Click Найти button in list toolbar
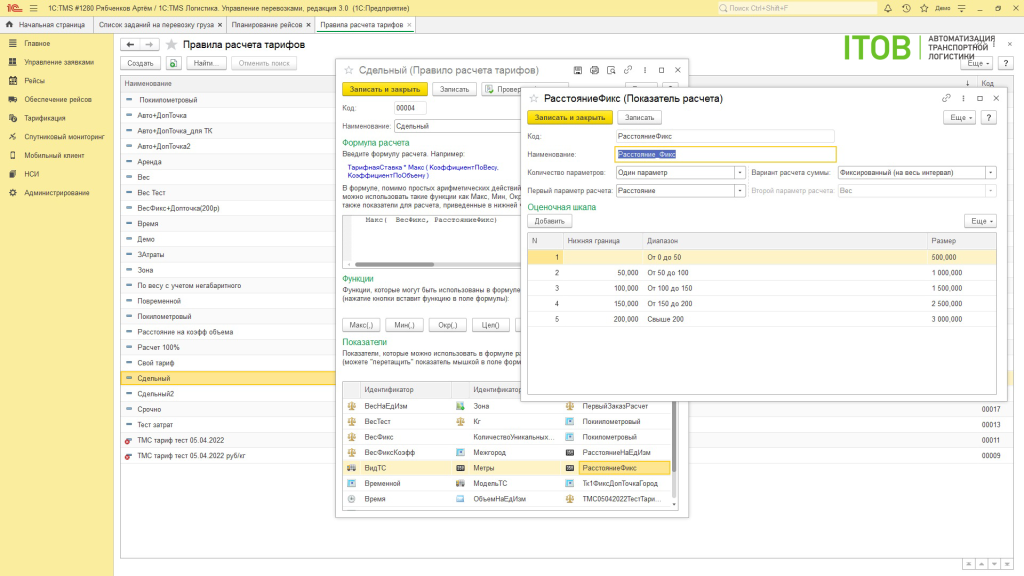Screen dimensions: 1024x576 coord(206,63)
